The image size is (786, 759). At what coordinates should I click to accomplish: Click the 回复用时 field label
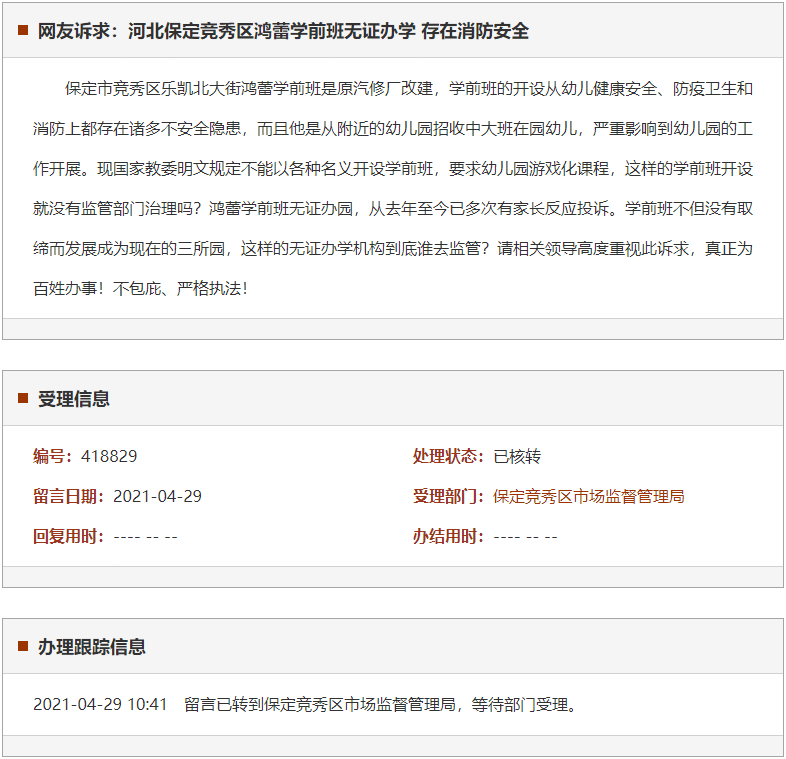[68, 536]
